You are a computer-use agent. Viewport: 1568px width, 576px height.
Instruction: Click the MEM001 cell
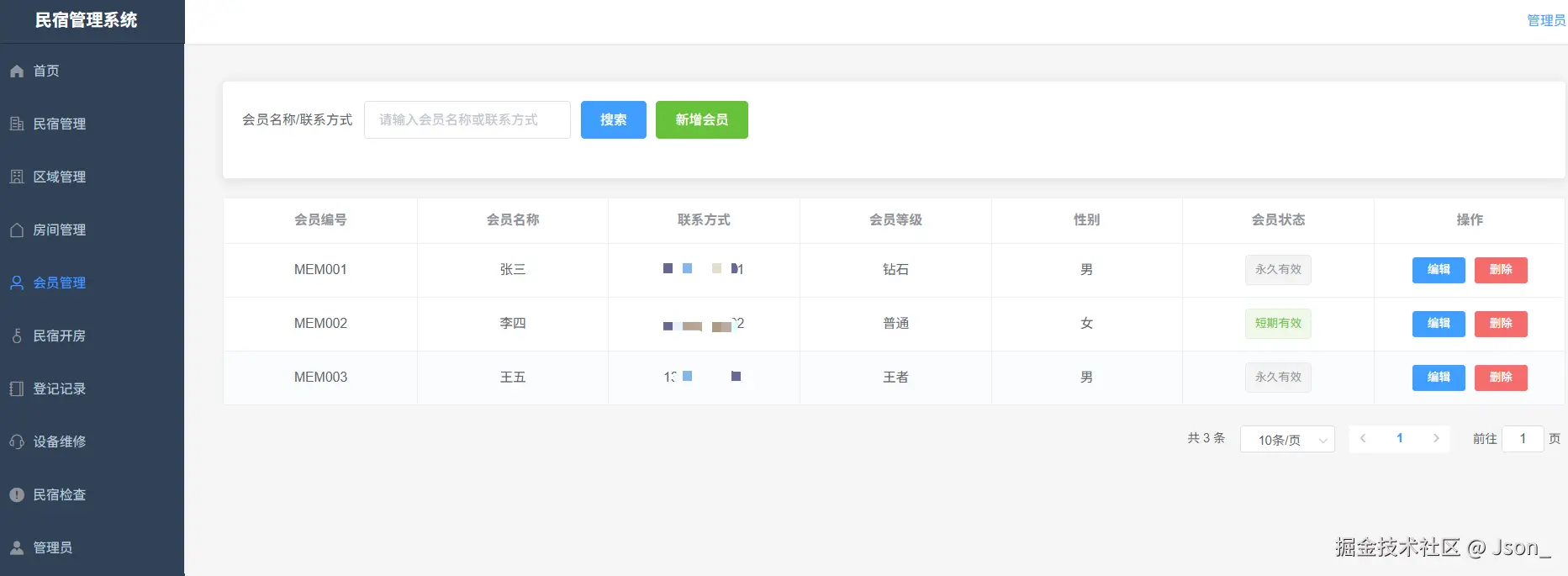[320, 270]
